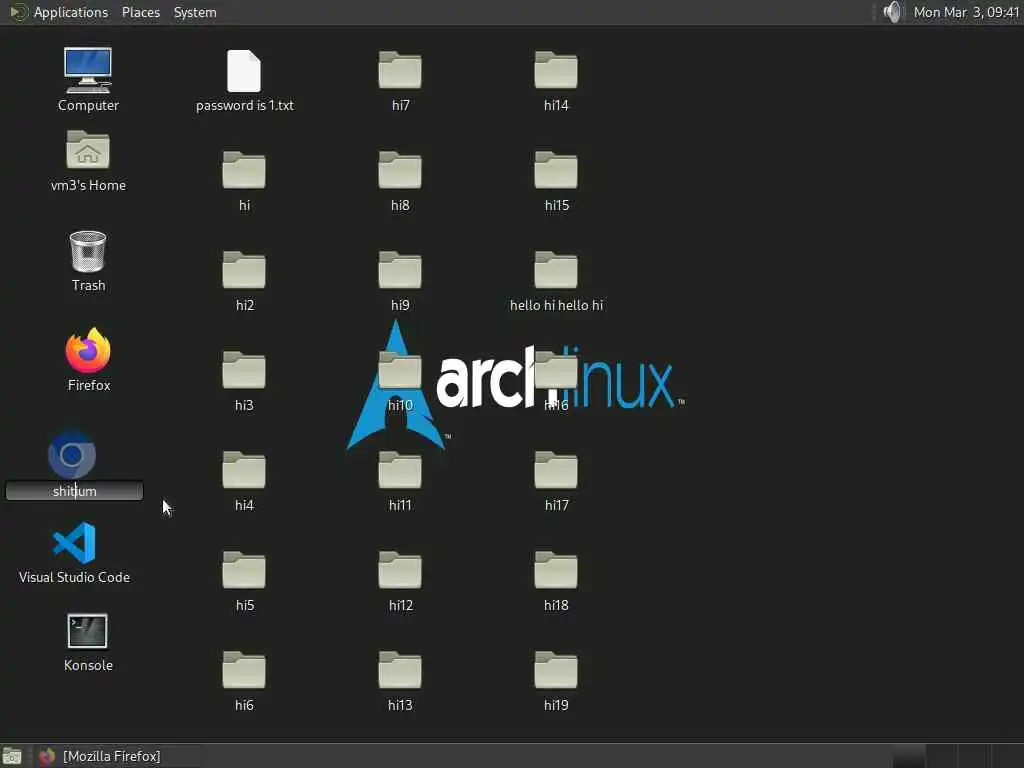Click the volume speaker icon in the panel
This screenshot has width=1024, height=768.
point(892,12)
